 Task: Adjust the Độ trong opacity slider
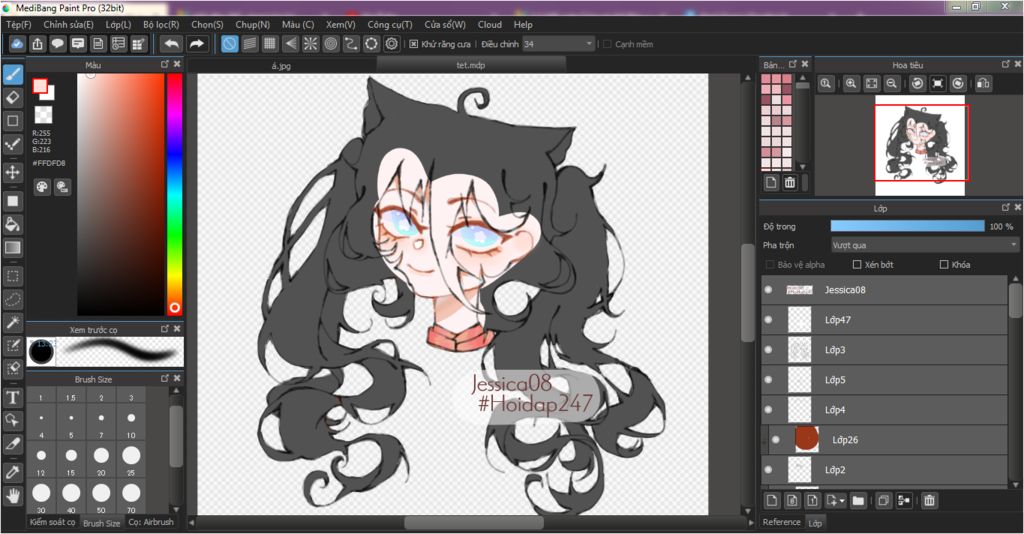coord(907,226)
